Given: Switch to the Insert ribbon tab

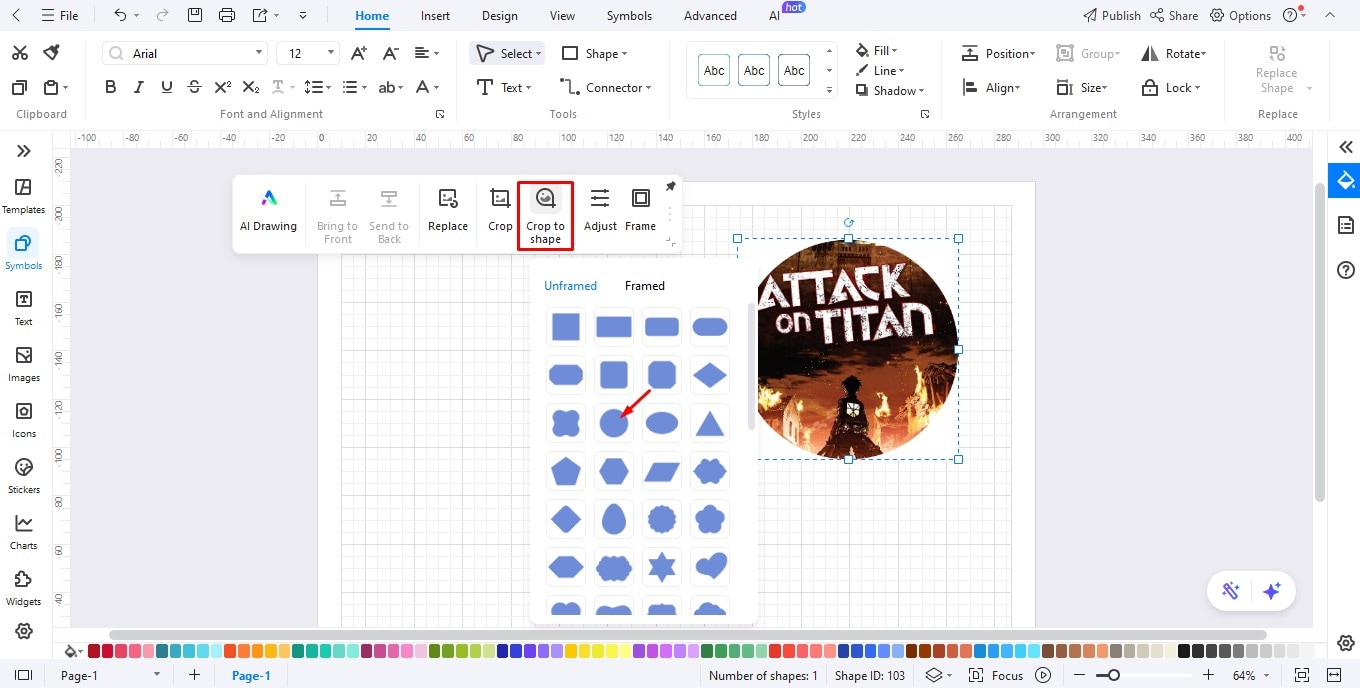Looking at the screenshot, I should (x=435, y=16).
